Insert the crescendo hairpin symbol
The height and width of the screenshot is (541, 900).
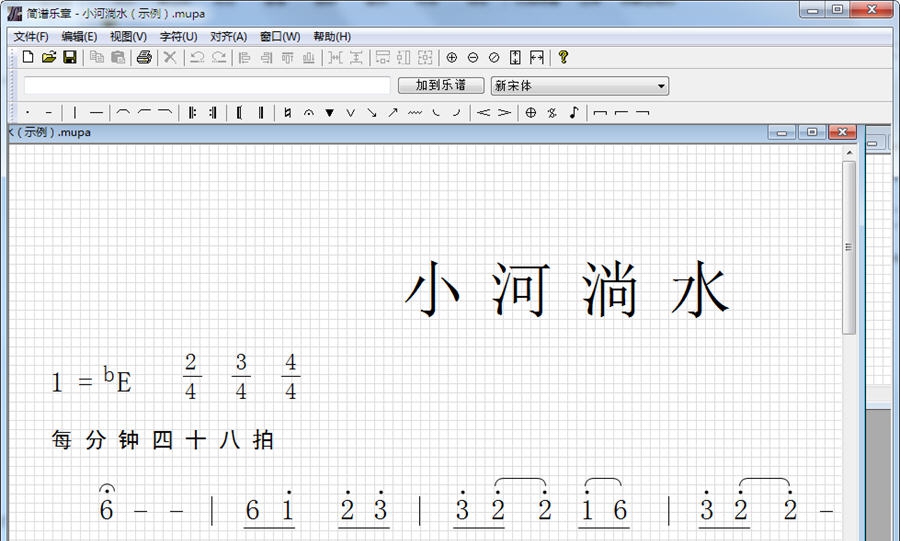[x=483, y=113]
